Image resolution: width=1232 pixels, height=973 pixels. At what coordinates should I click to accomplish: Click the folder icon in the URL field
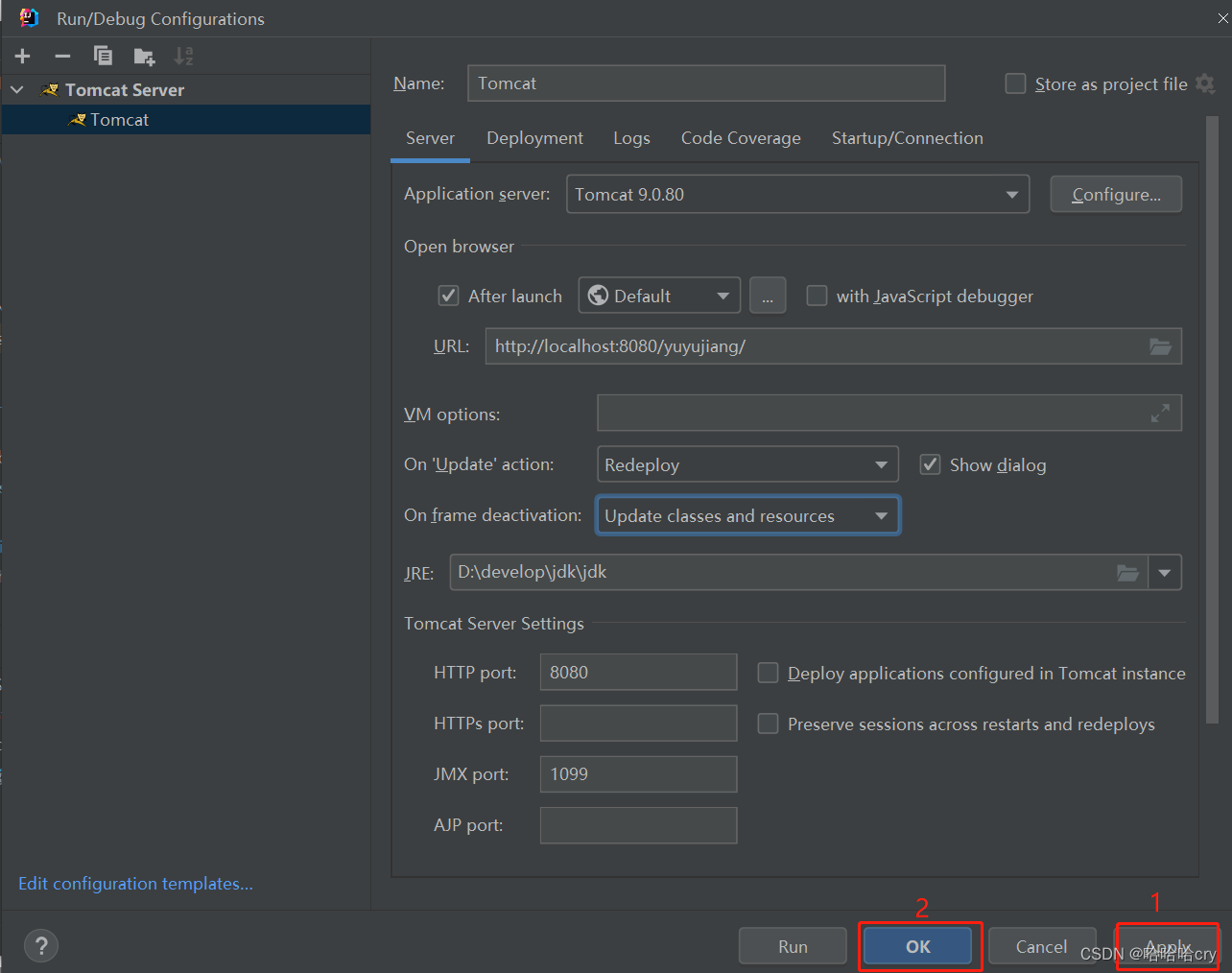click(1160, 346)
